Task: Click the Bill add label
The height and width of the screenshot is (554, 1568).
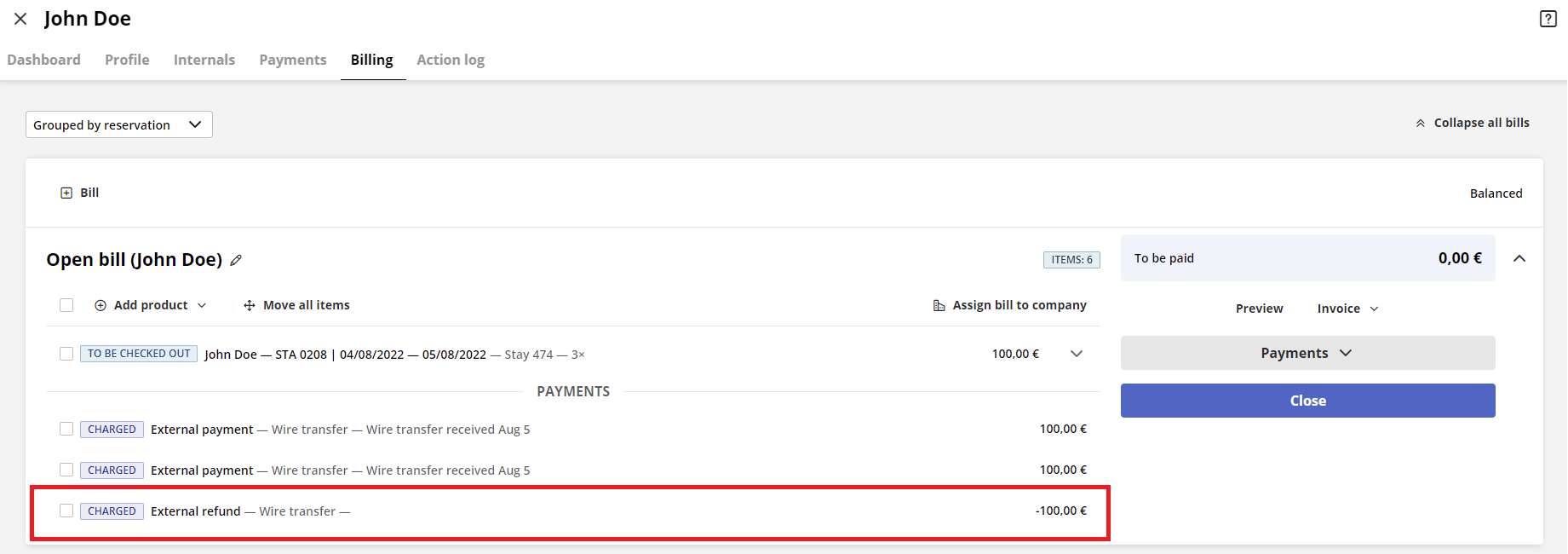Action: click(89, 193)
